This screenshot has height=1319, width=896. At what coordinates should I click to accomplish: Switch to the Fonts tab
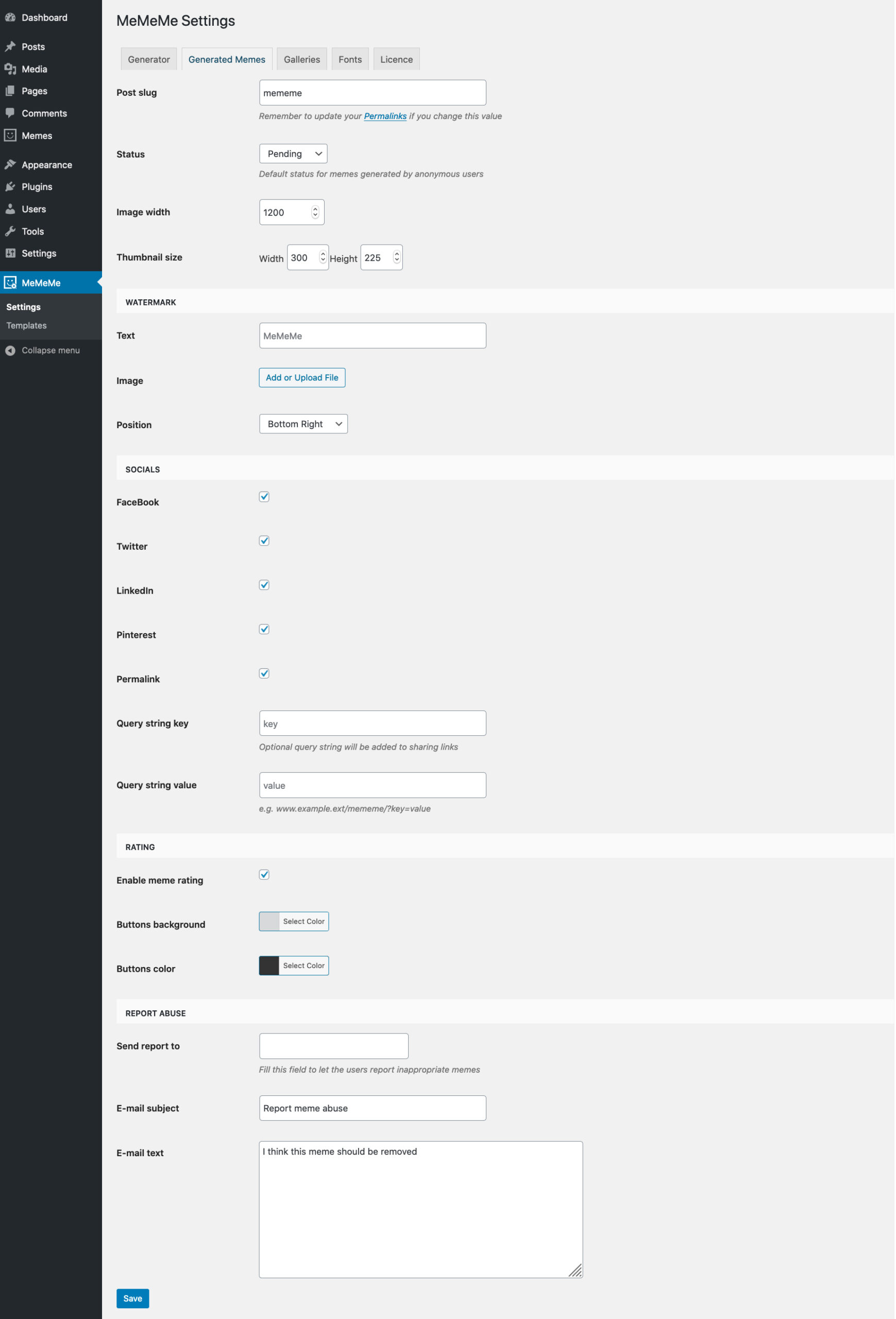click(350, 59)
